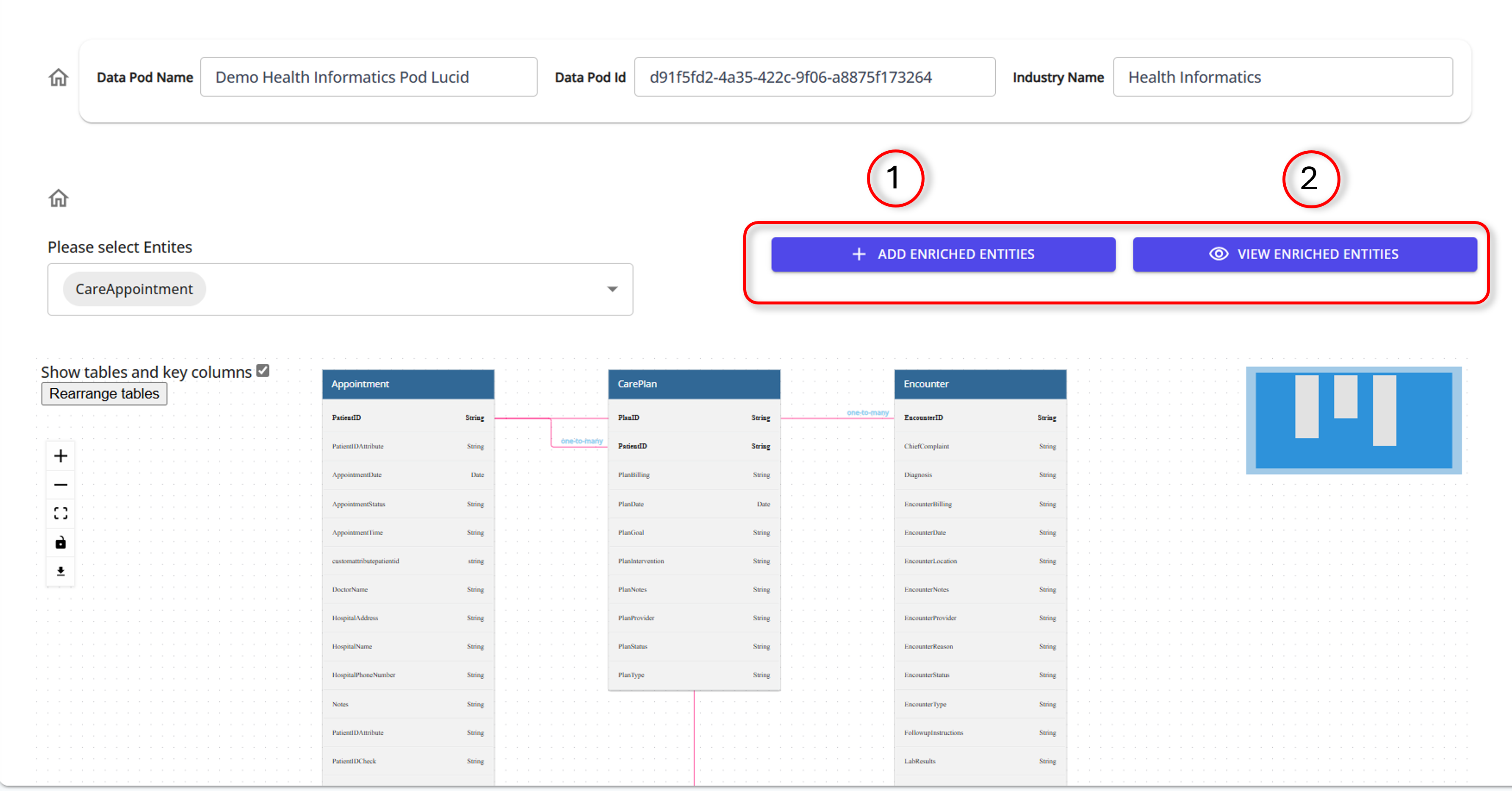Click PatientIDCheck row in Appointment table
This screenshot has width=1512, height=791.
(408, 762)
